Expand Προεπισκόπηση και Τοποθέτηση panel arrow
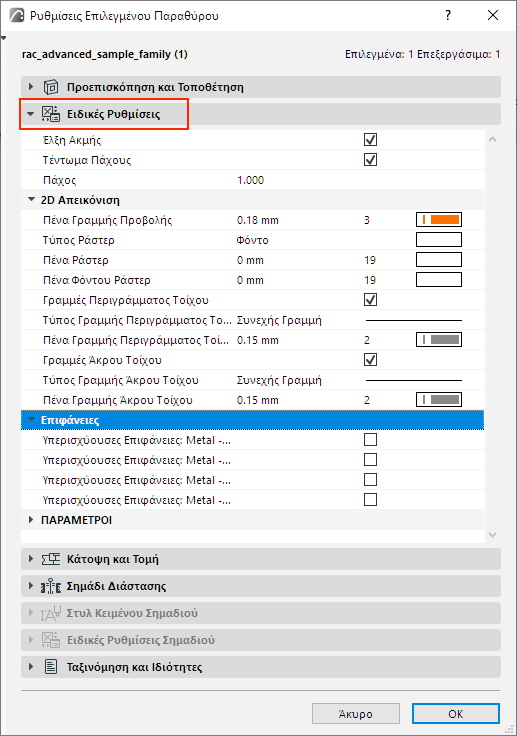Screen dimensions: 517x736 pos(31,87)
